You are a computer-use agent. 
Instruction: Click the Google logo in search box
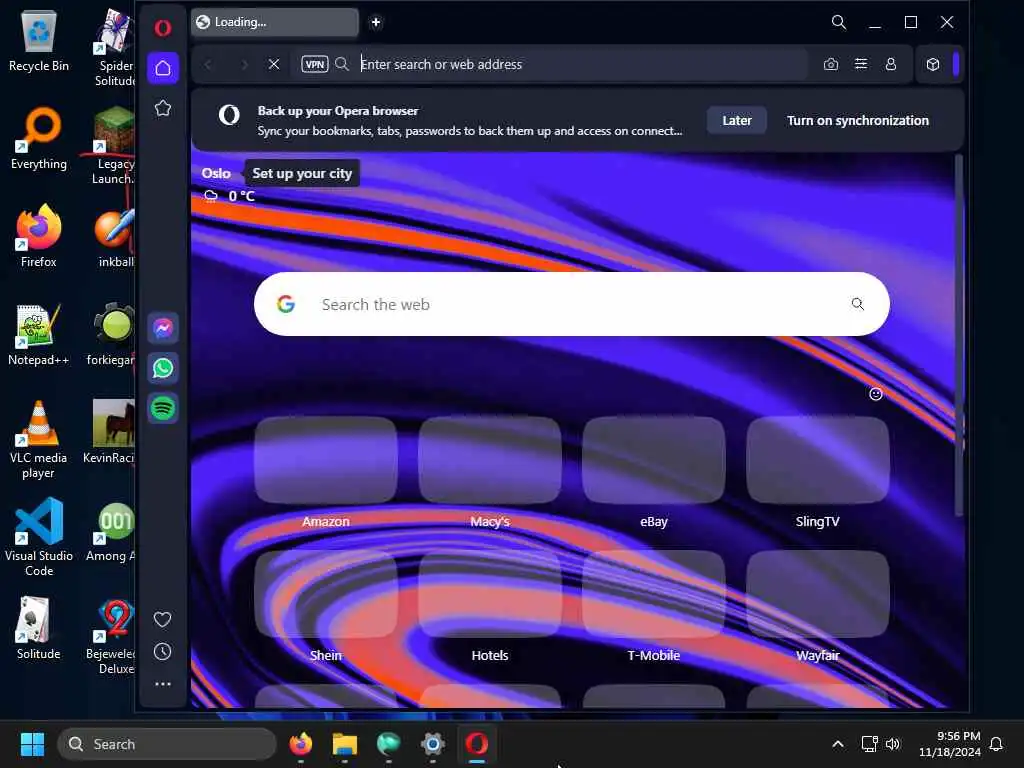286,304
